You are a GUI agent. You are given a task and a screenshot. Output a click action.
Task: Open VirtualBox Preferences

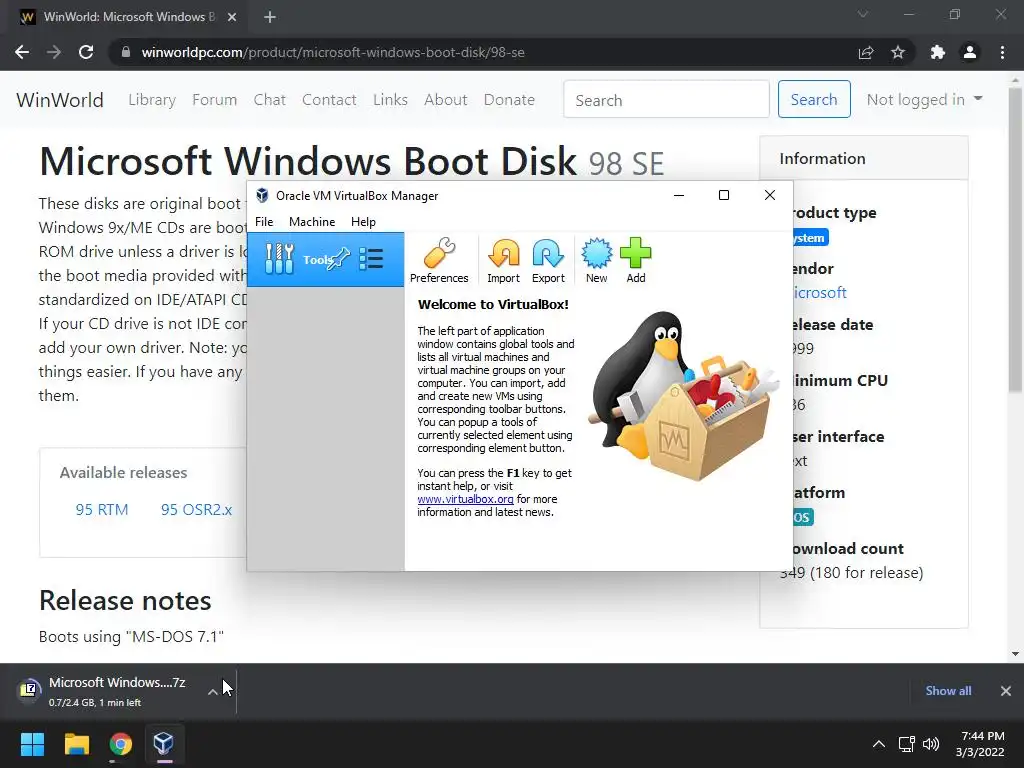coord(439,260)
